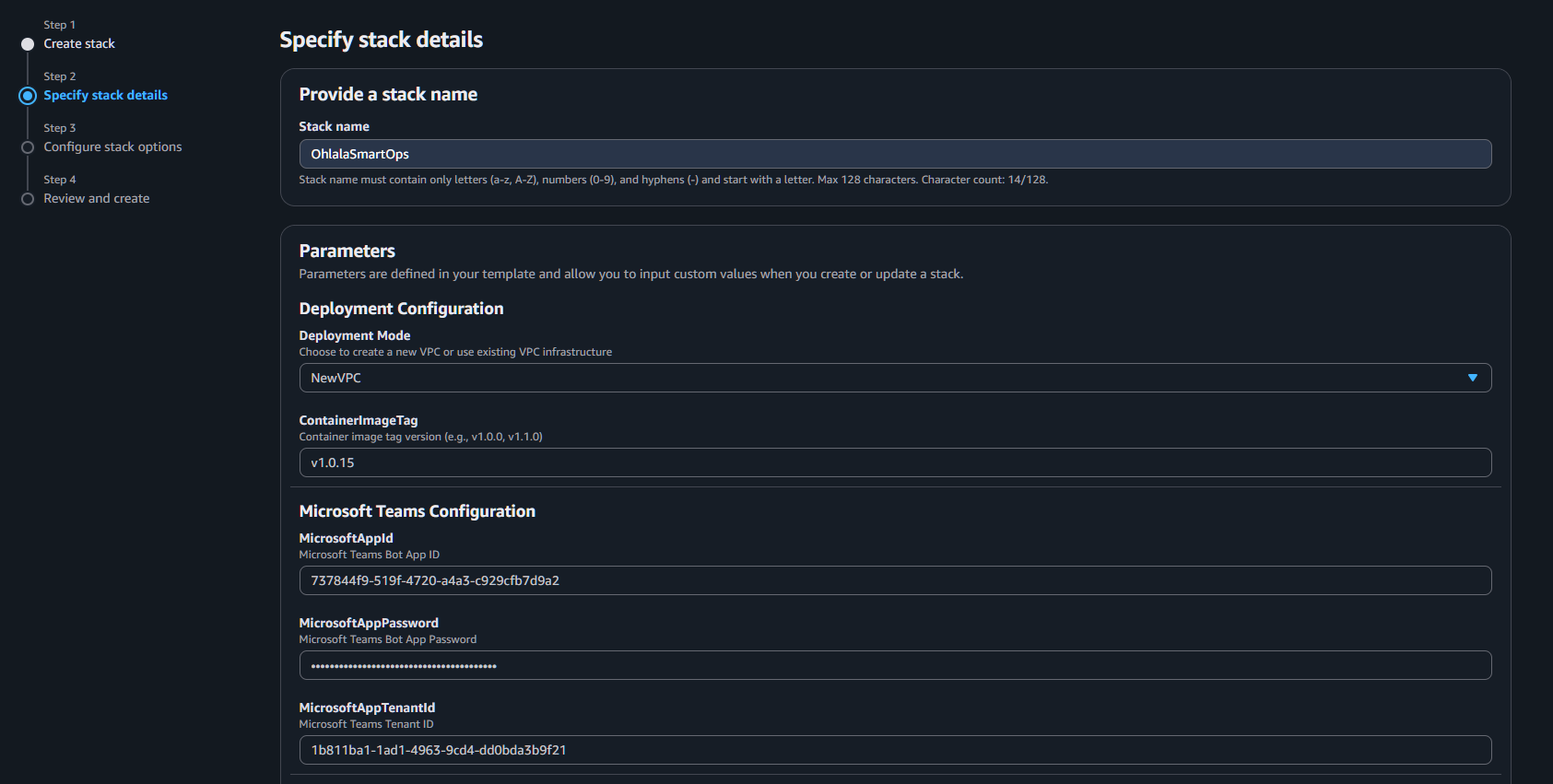Click into the MicrosoftAppId input field

pos(894,580)
